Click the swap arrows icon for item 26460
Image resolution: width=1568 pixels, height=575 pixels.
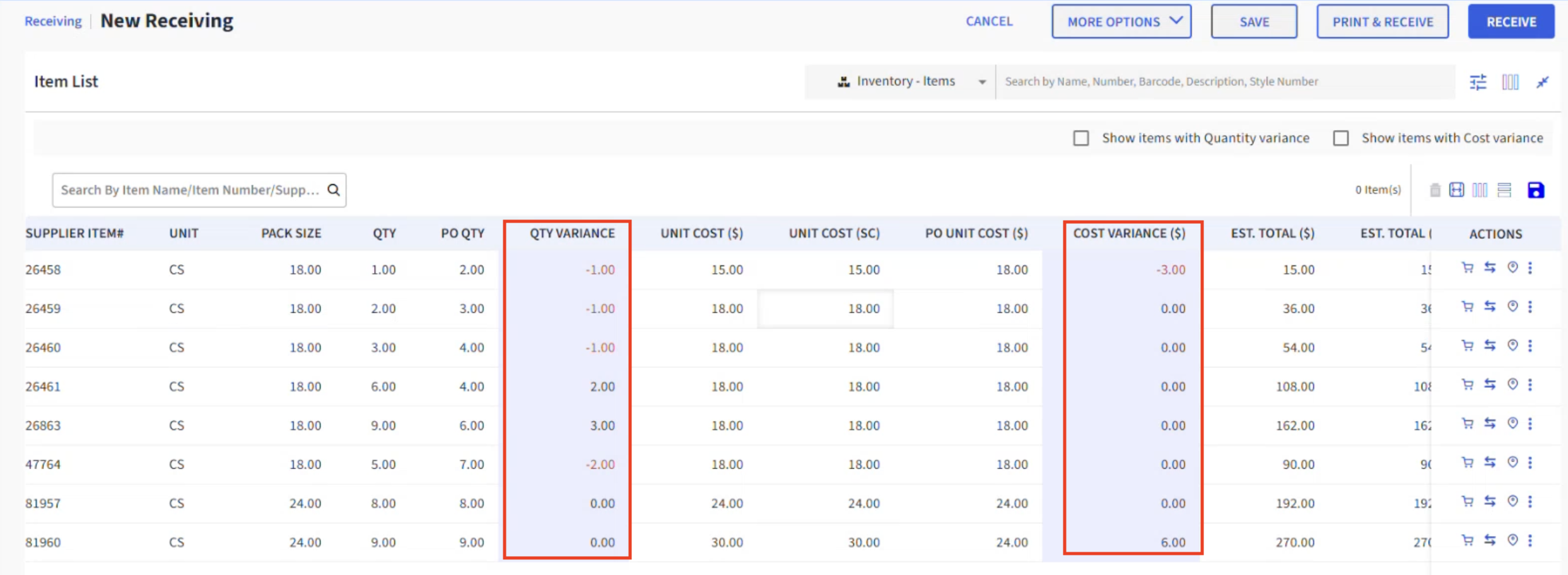pyautogui.click(x=1490, y=346)
